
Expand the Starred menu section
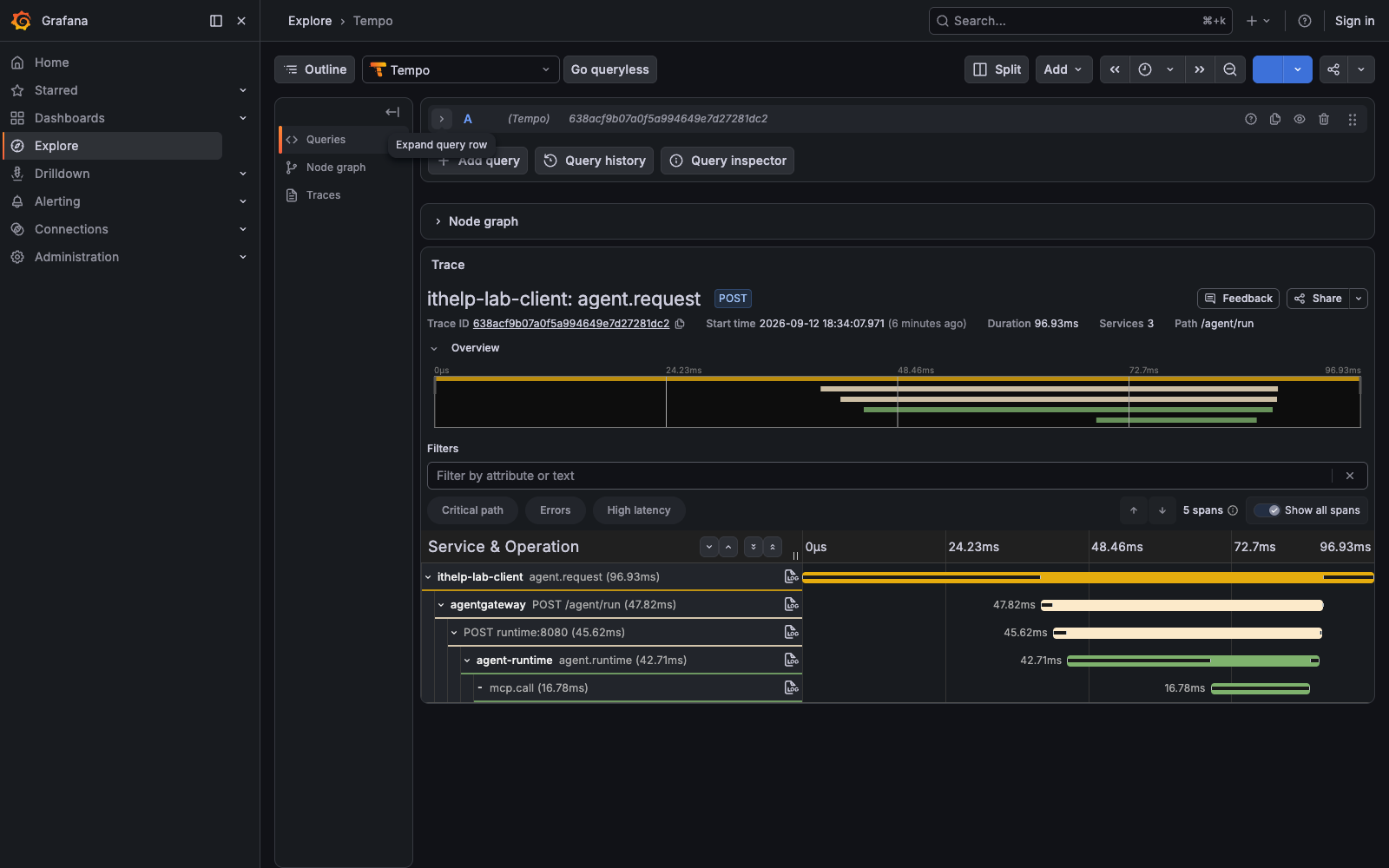tap(243, 90)
